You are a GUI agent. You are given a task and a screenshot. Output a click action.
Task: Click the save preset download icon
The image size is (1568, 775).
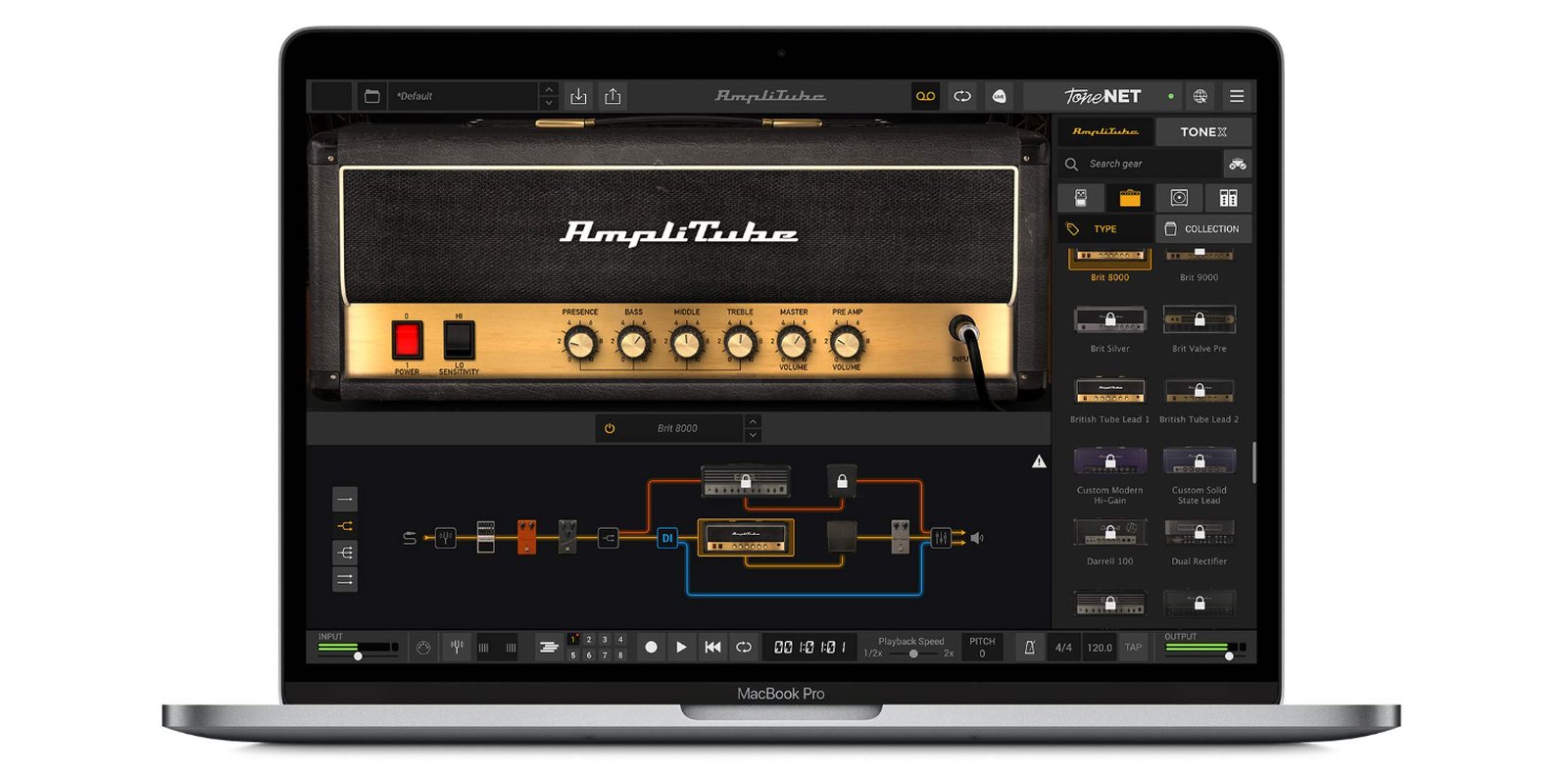(x=578, y=96)
